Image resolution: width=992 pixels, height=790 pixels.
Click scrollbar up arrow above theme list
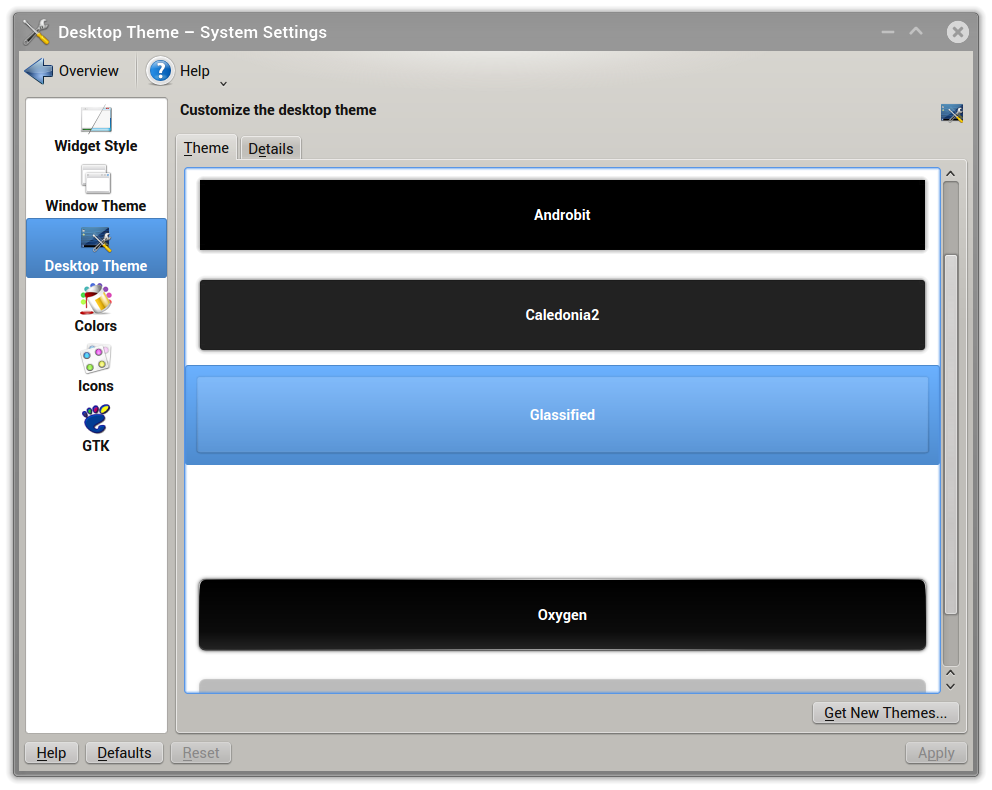tap(950, 174)
